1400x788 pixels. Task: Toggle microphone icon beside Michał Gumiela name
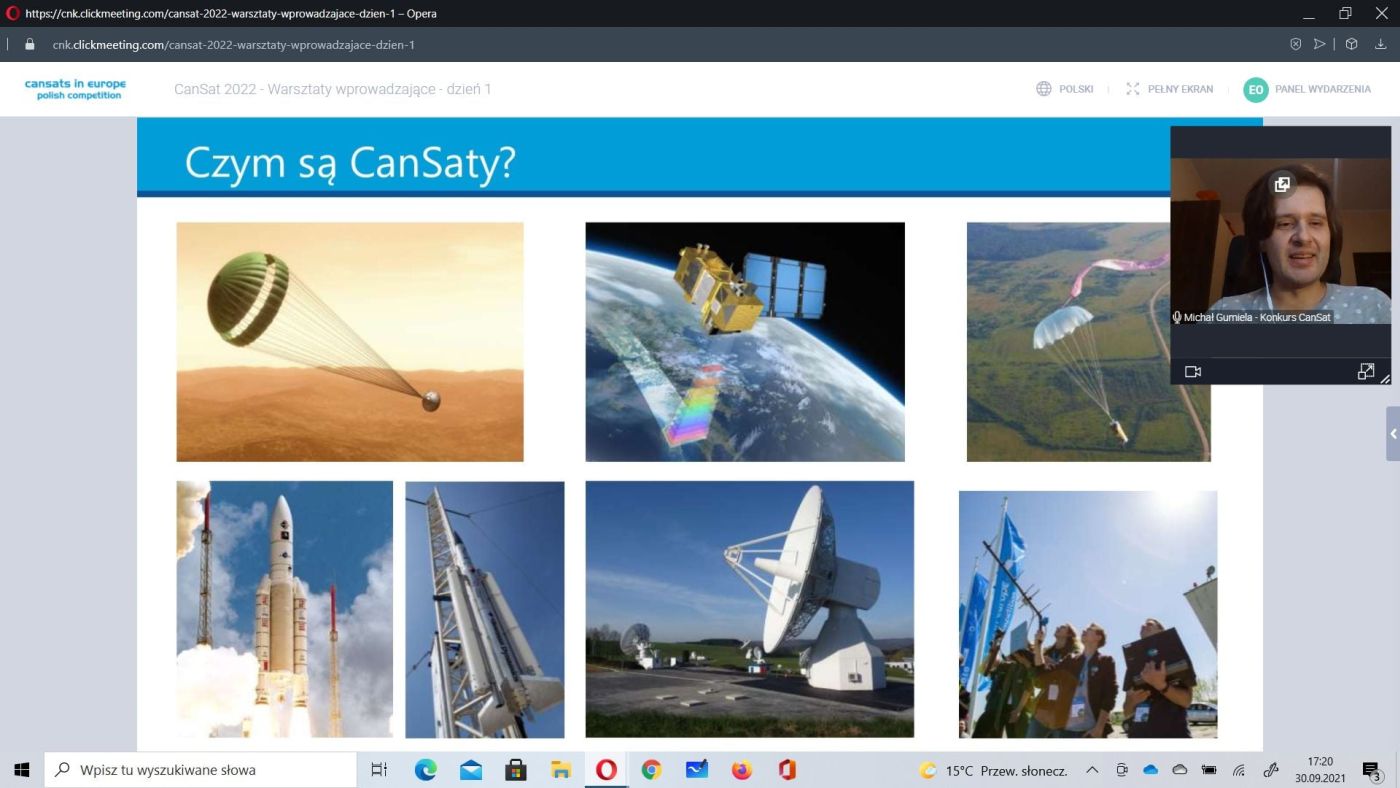tap(1177, 317)
